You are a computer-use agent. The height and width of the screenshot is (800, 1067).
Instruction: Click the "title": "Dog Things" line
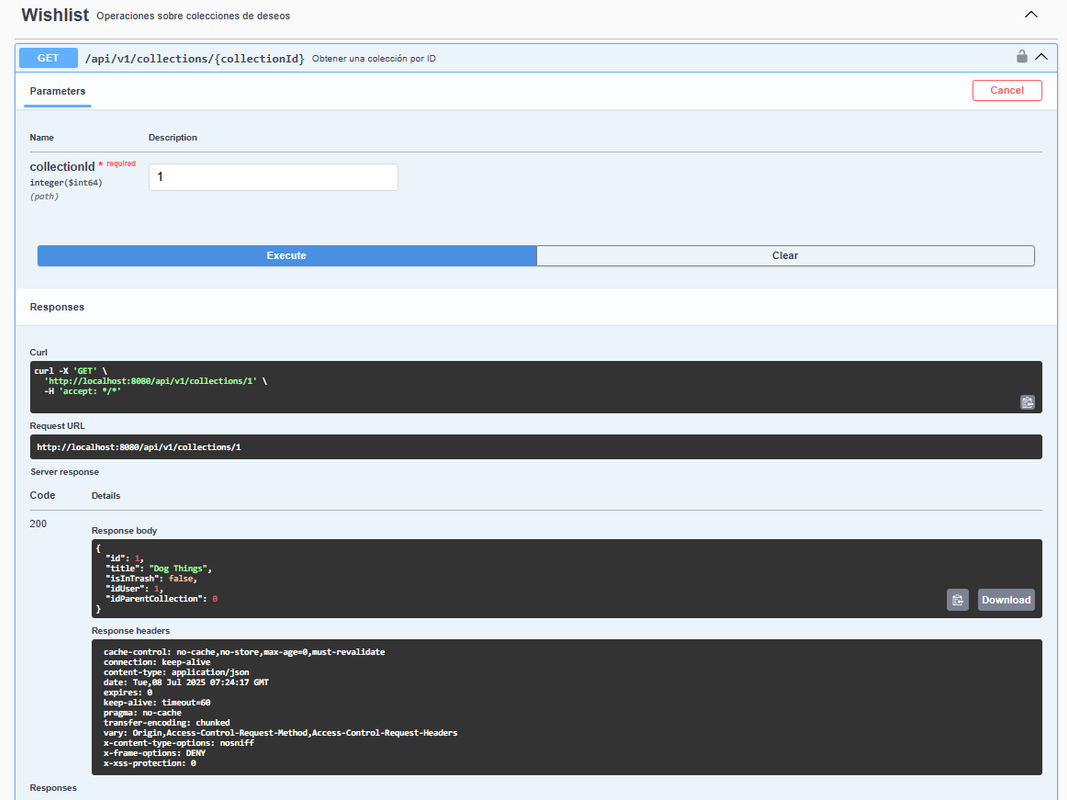(x=159, y=569)
